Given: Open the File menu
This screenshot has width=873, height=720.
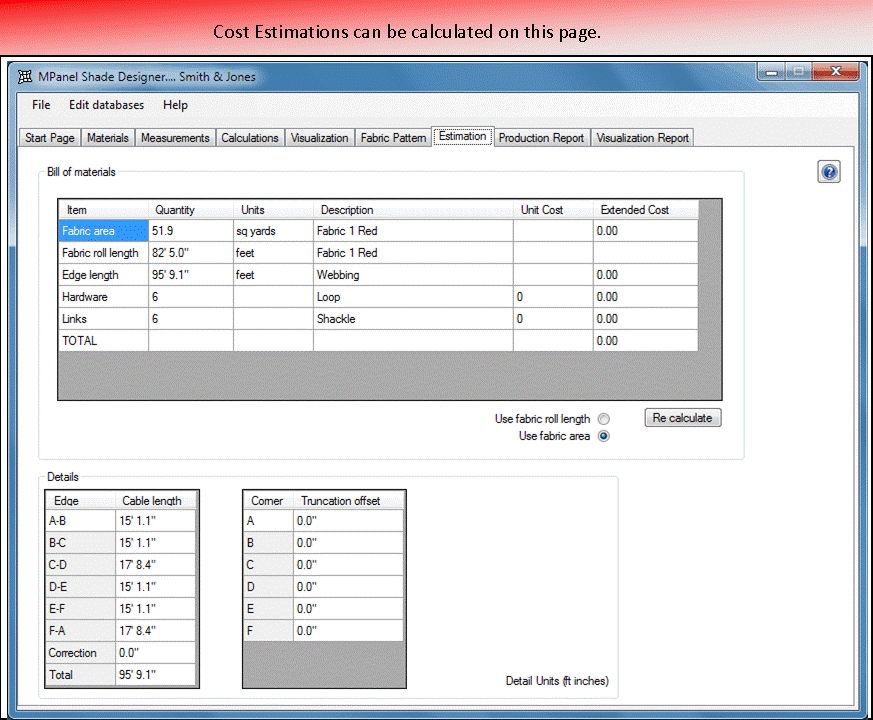Looking at the screenshot, I should coord(41,105).
